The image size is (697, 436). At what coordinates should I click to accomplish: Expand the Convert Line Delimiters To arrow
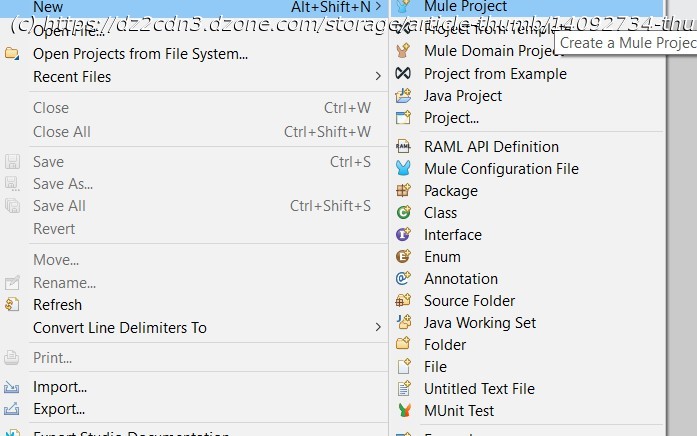[x=378, y=328]
